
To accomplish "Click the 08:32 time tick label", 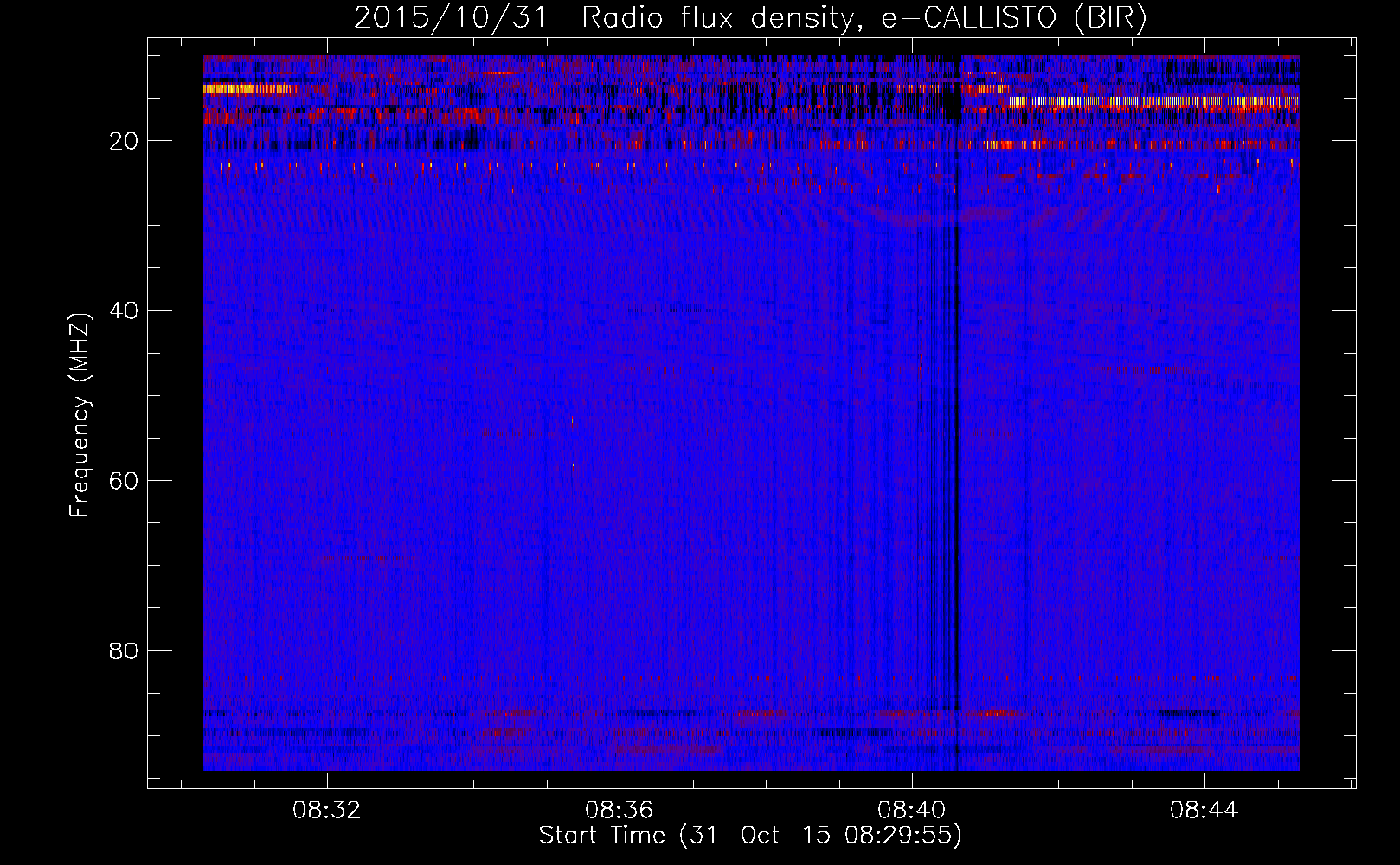I will click(x=327, y=811).
